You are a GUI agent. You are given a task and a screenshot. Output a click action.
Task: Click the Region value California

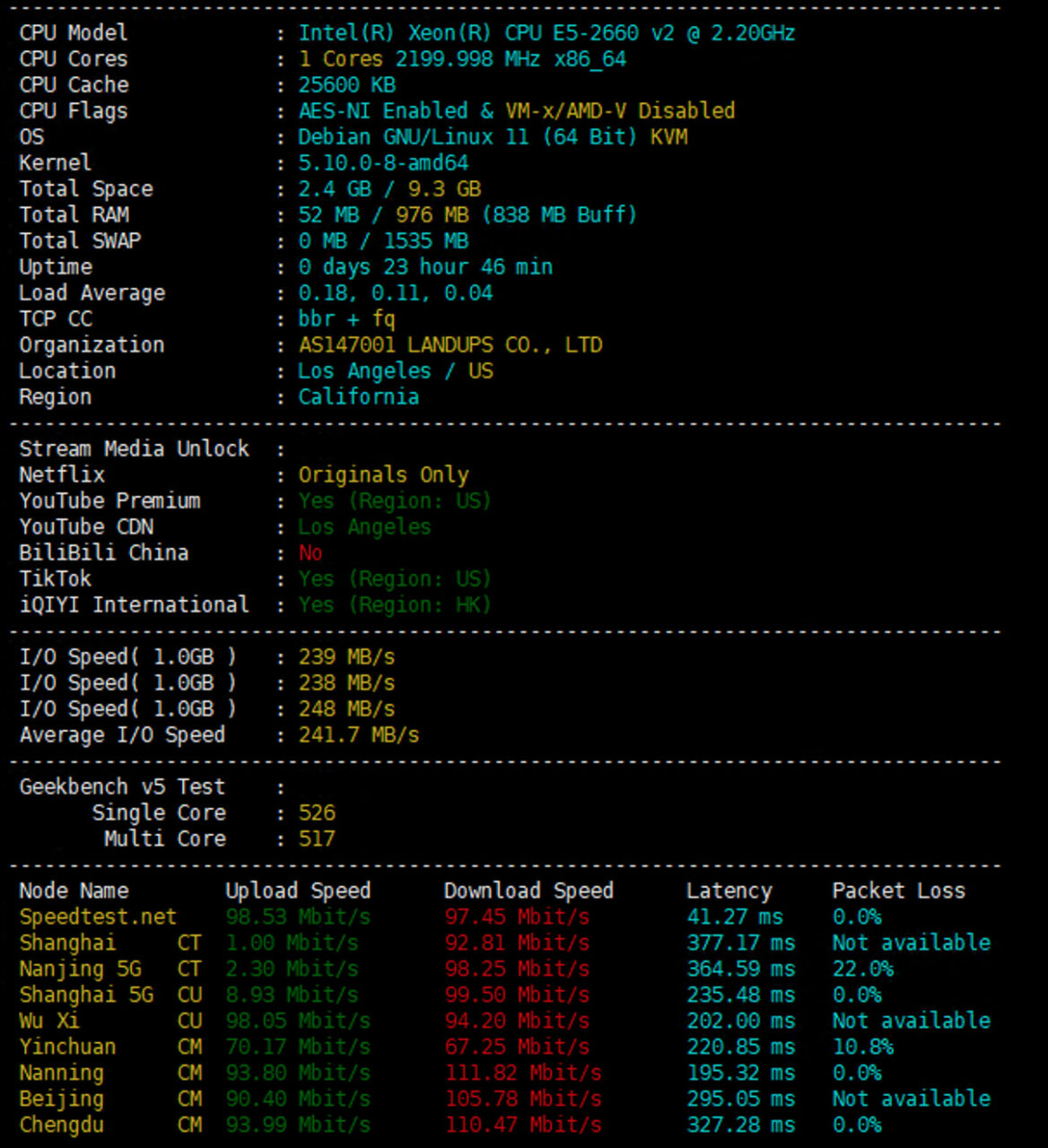tap(358, 397)
